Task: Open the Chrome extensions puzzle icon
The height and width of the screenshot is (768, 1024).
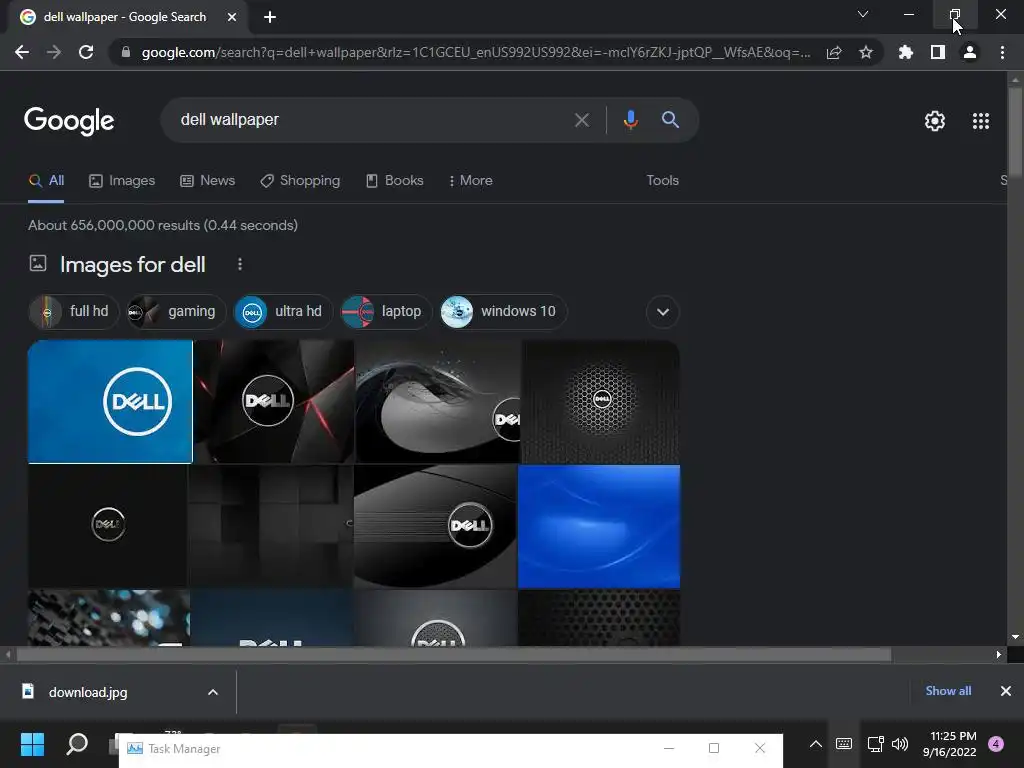Action: (x=906, y=52)
